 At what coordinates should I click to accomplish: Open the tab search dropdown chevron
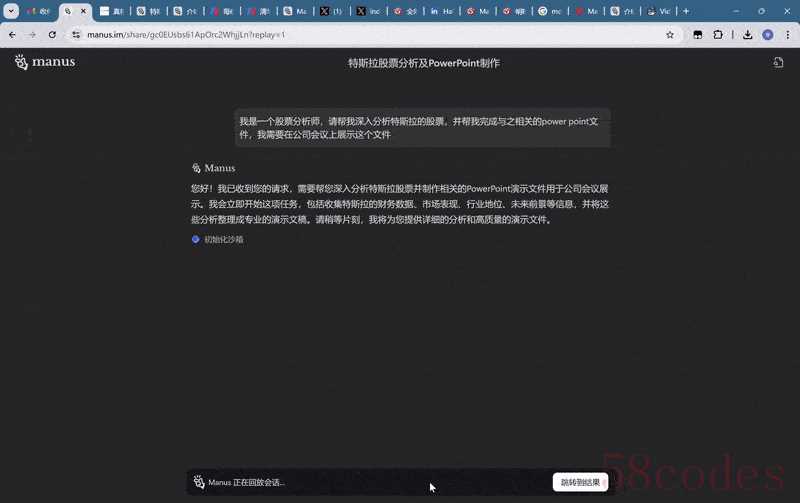pyautogui.click(x=11, y=11)
